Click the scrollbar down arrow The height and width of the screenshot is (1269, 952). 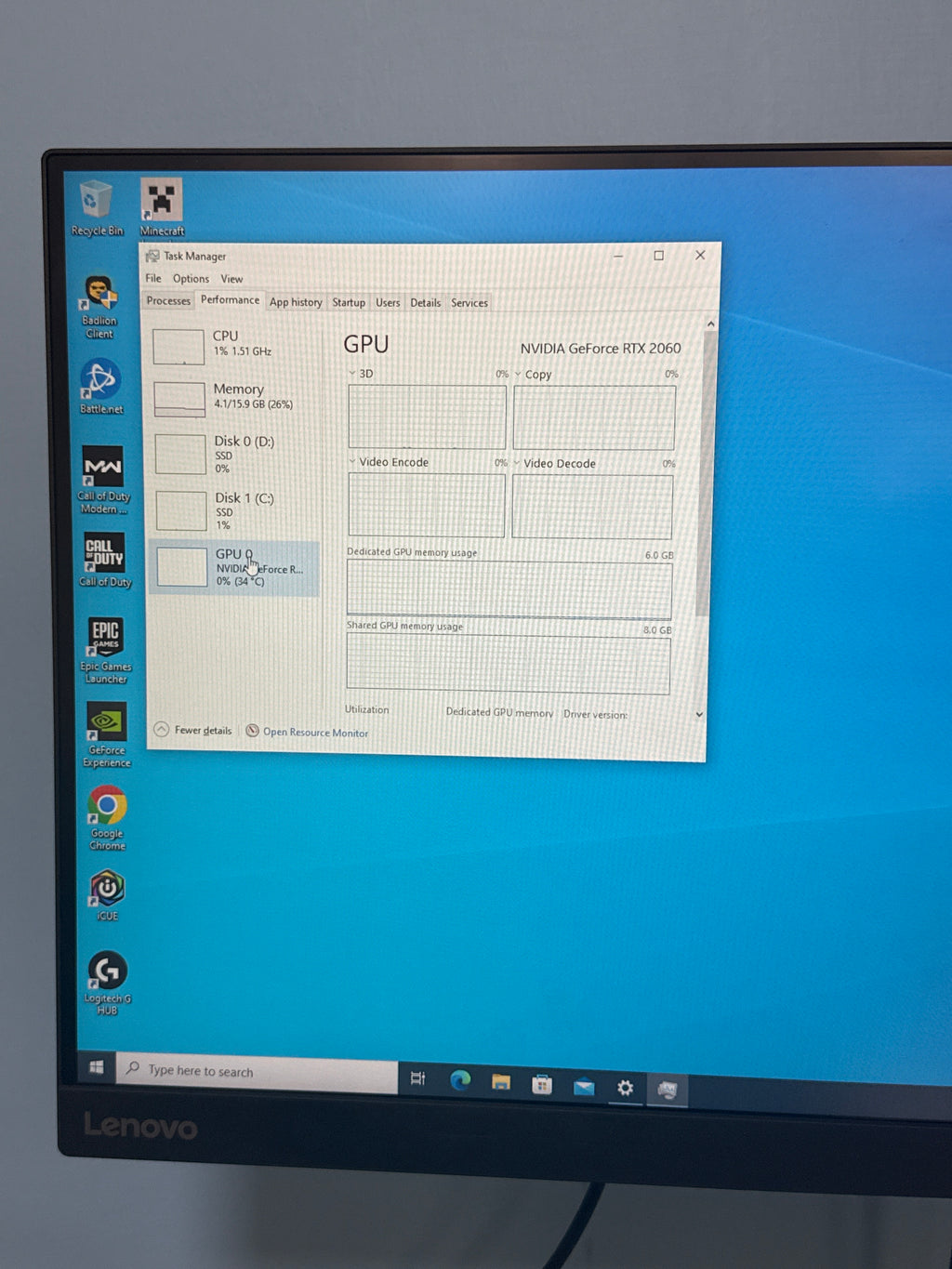pyautogui.click(x=699, y=714)
